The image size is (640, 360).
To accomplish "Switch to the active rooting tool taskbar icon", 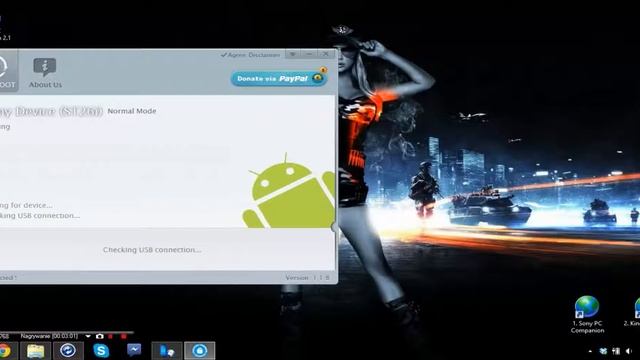I will 200,351.
